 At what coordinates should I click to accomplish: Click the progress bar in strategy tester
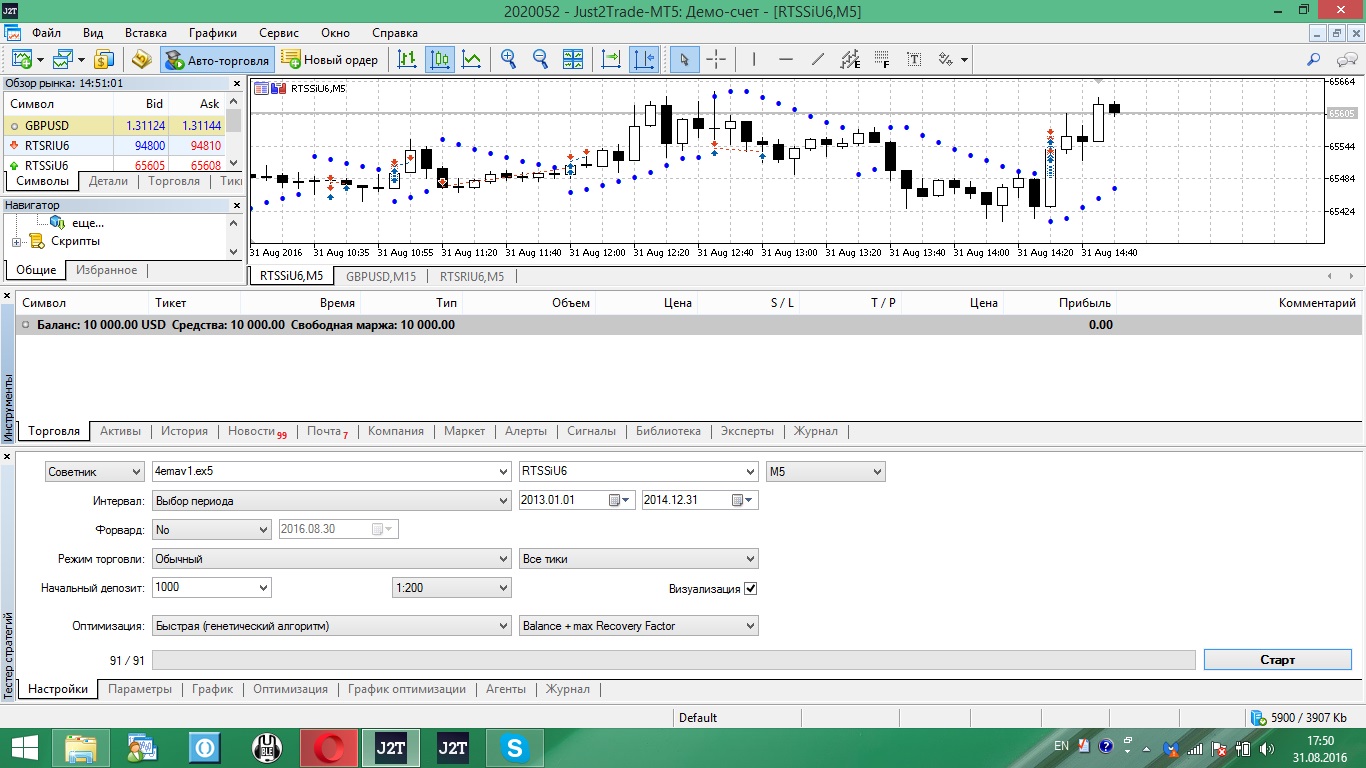pyautogui.click(x=673, y=660)
